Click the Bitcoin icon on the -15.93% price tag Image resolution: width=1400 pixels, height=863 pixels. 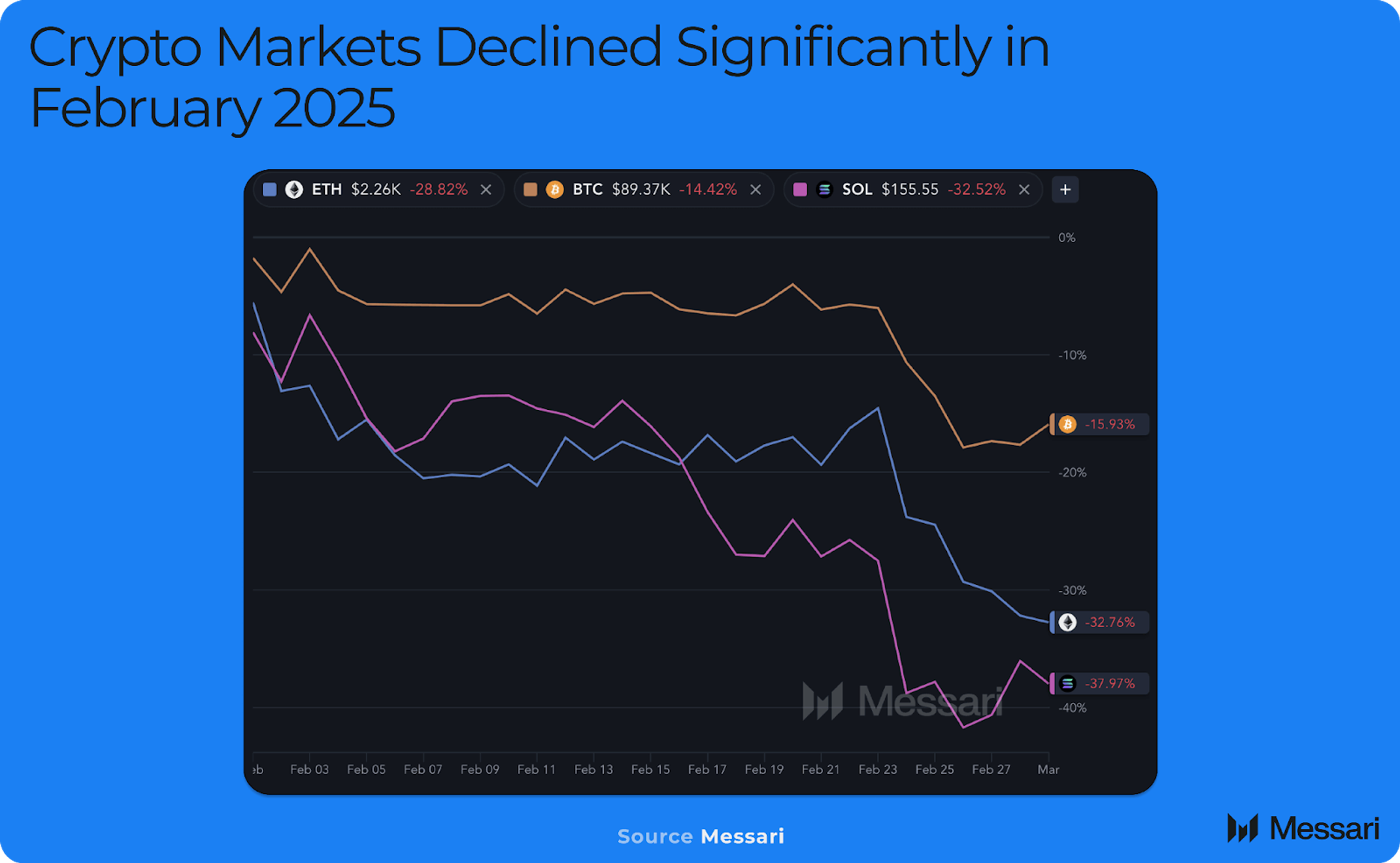(1068, 424)
